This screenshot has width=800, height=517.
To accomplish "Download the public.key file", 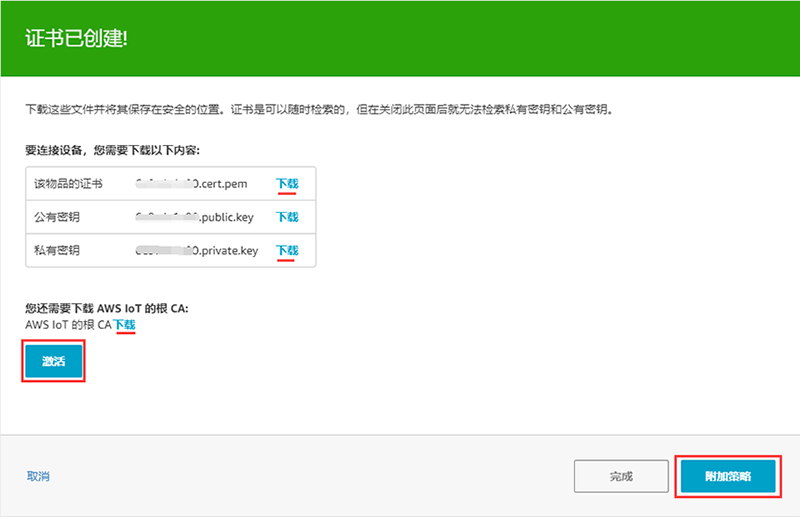I will pyautogui.click(x=287, y=217).
